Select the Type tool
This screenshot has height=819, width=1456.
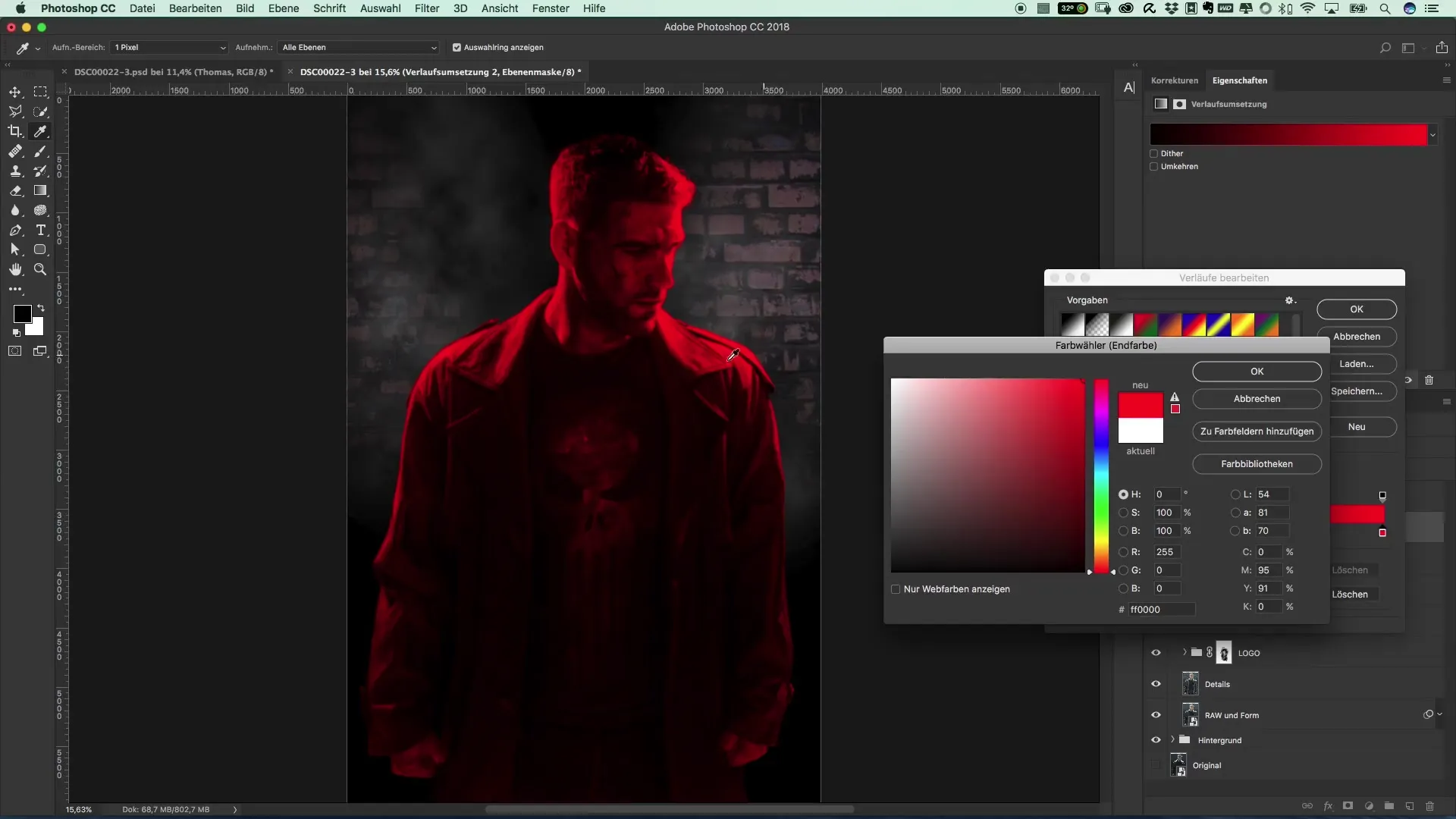click(40, 230)
